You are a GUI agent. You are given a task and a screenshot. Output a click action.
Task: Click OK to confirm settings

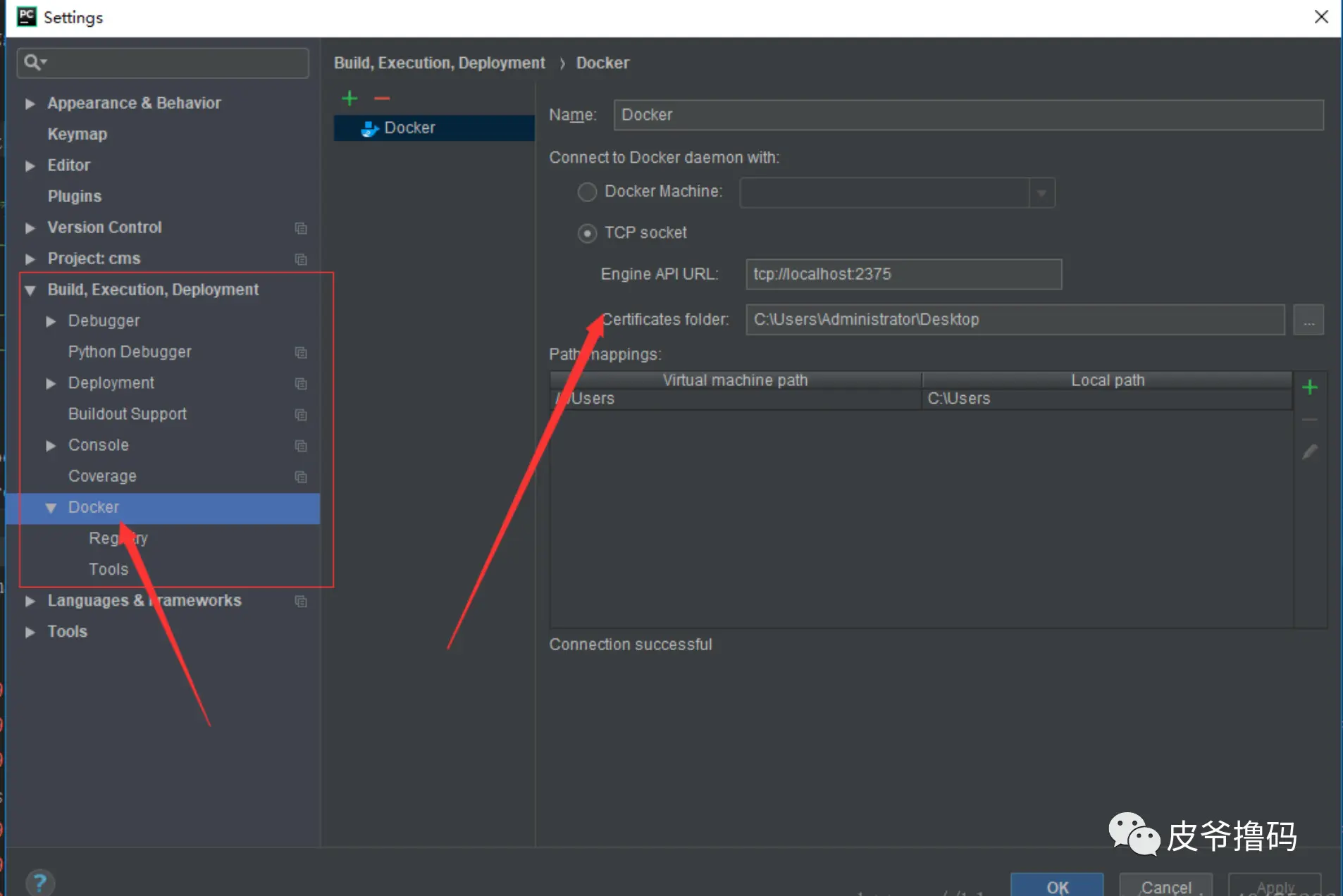coord(1057,885)
